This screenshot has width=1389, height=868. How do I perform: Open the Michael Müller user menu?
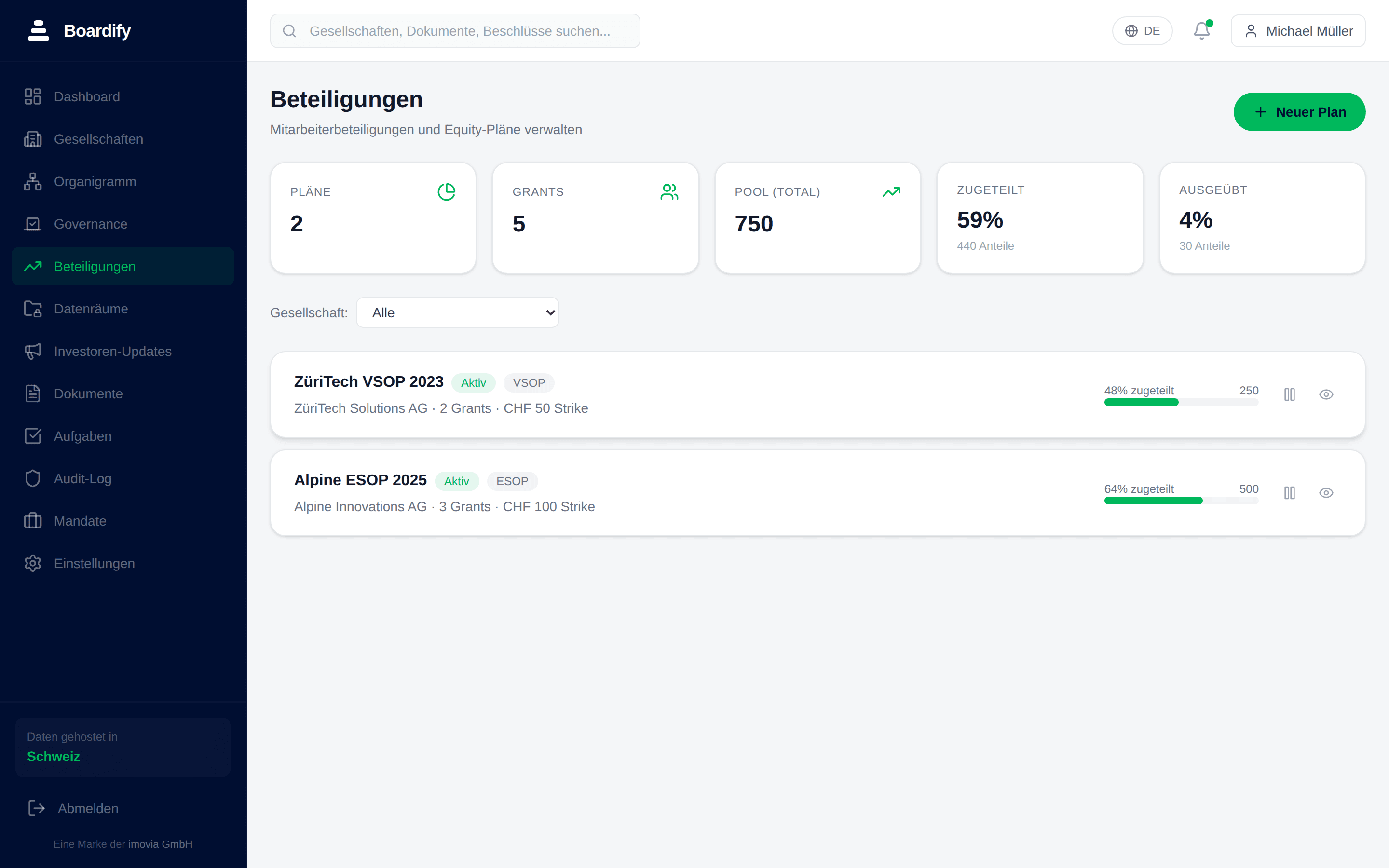[x=1298, y=31]
